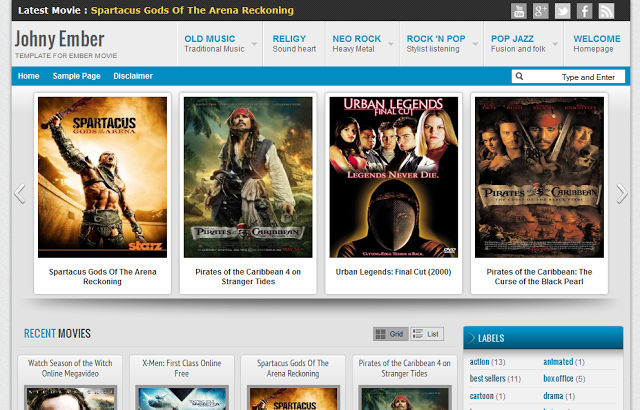
Task: Open the Google Plus social icon
Action: [540, 11]
